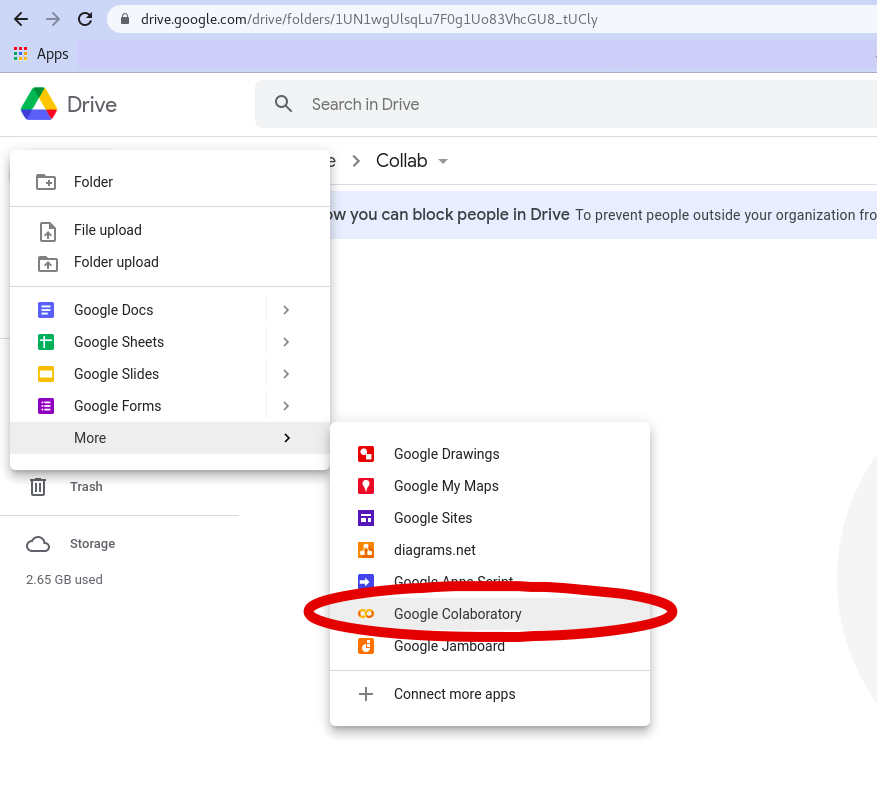Open Google Colaboratory from the More menu
The width and height of the screenshot is (877, 802).
[x=455, y=613]
